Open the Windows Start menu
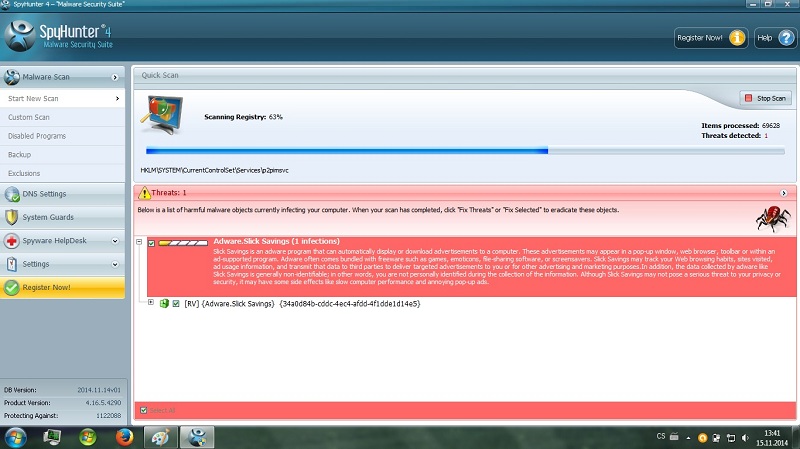800x449 pixels. (x=15, y=437)
